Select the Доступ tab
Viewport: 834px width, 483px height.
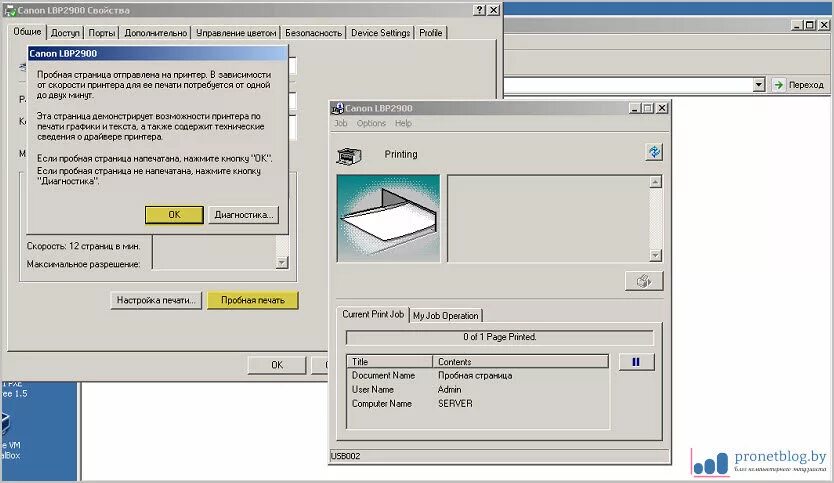[65, 33]
